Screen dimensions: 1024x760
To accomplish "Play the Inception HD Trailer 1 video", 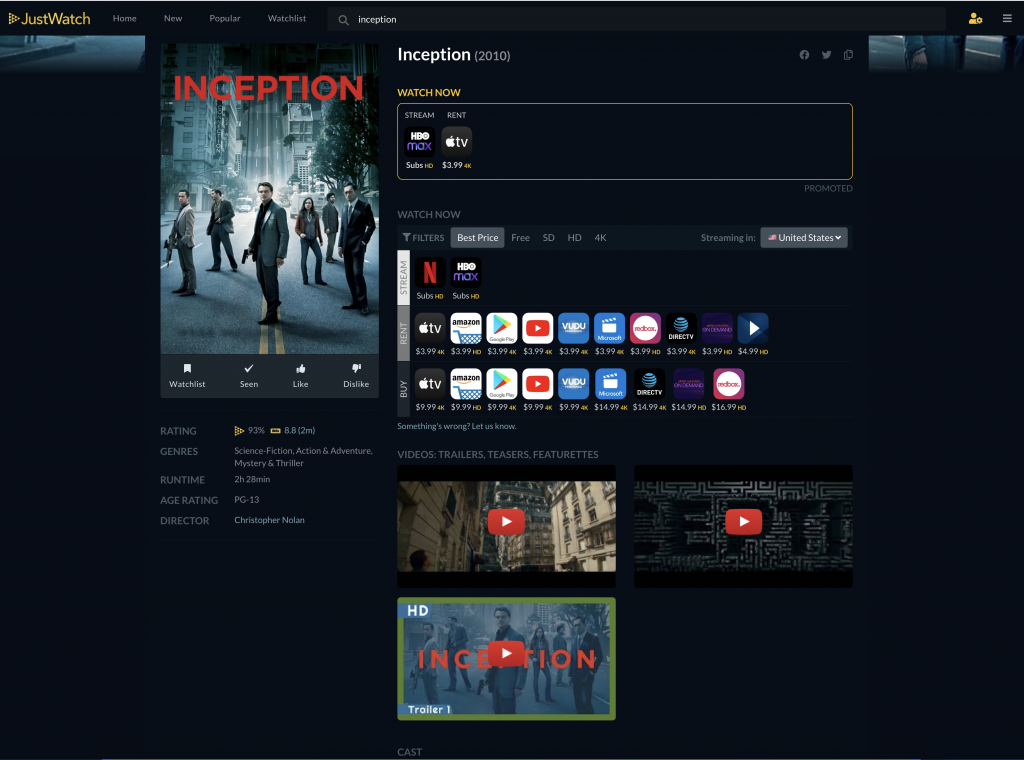I will [507, 655].
